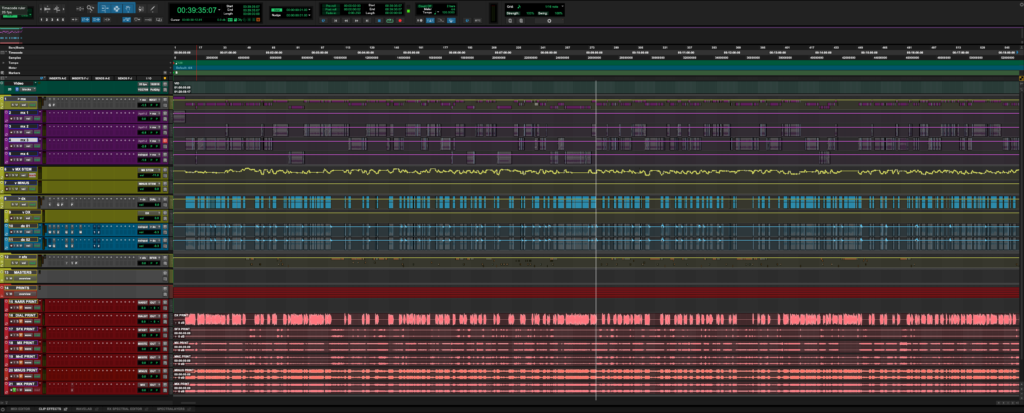
Task: Click the yellow MIX STEM volume automation line
Action: (x=400, y=171)
